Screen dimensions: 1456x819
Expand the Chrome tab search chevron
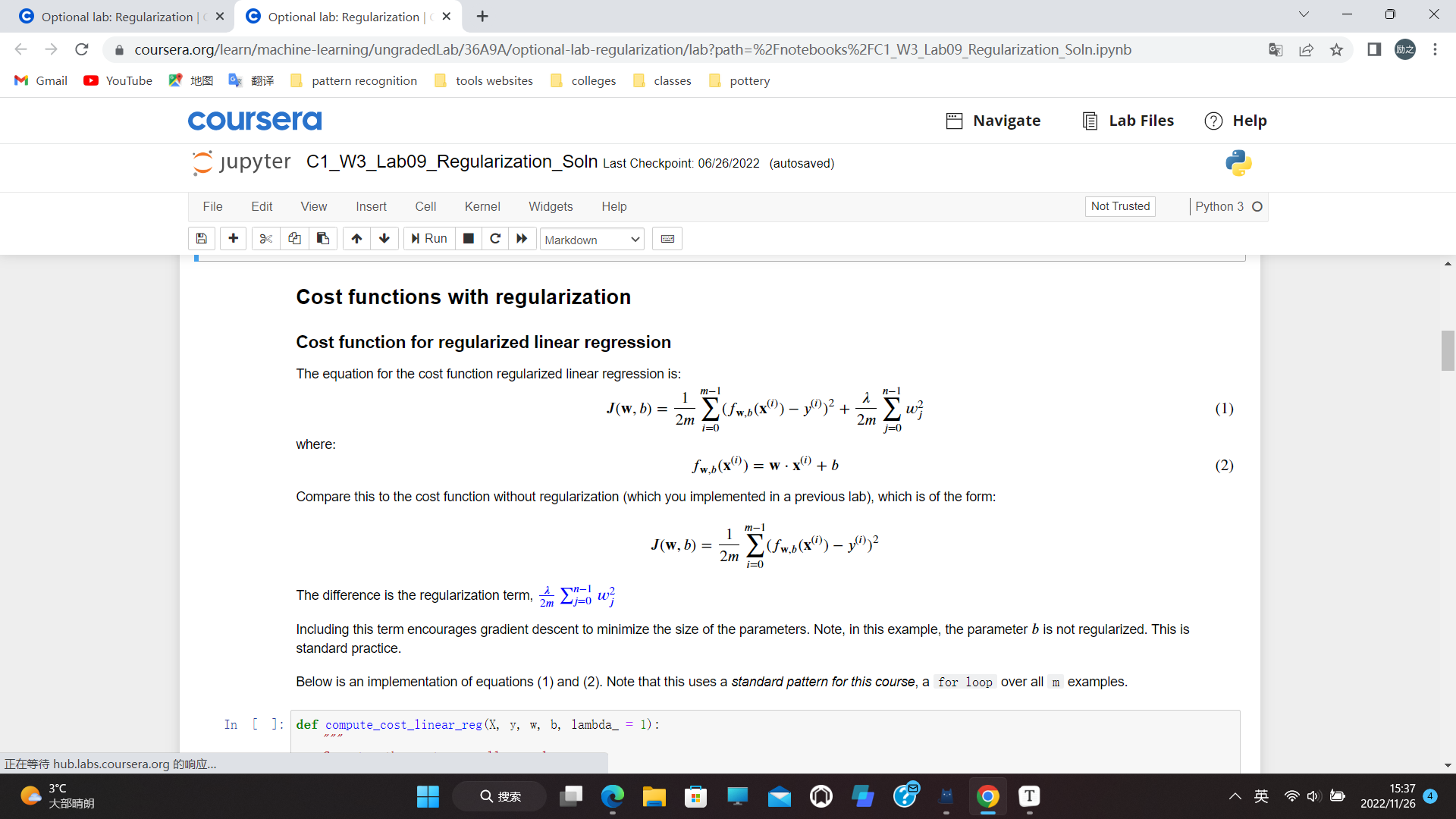[x=1304, y=14]
